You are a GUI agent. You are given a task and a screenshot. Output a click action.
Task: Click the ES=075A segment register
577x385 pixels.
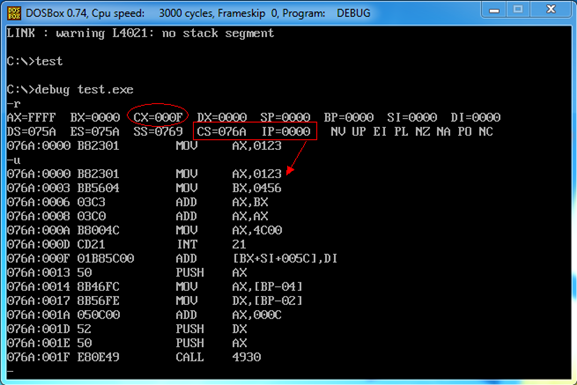(95, 131)
